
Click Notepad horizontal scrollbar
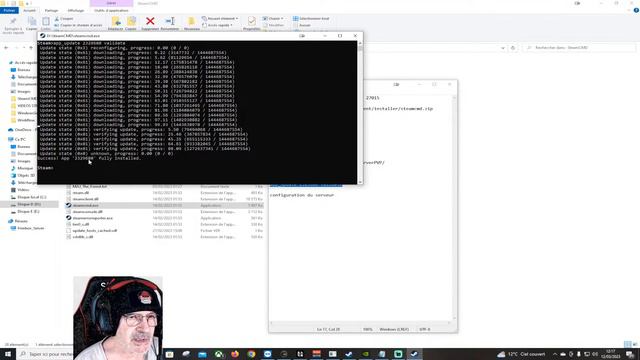tap(361, 322)
